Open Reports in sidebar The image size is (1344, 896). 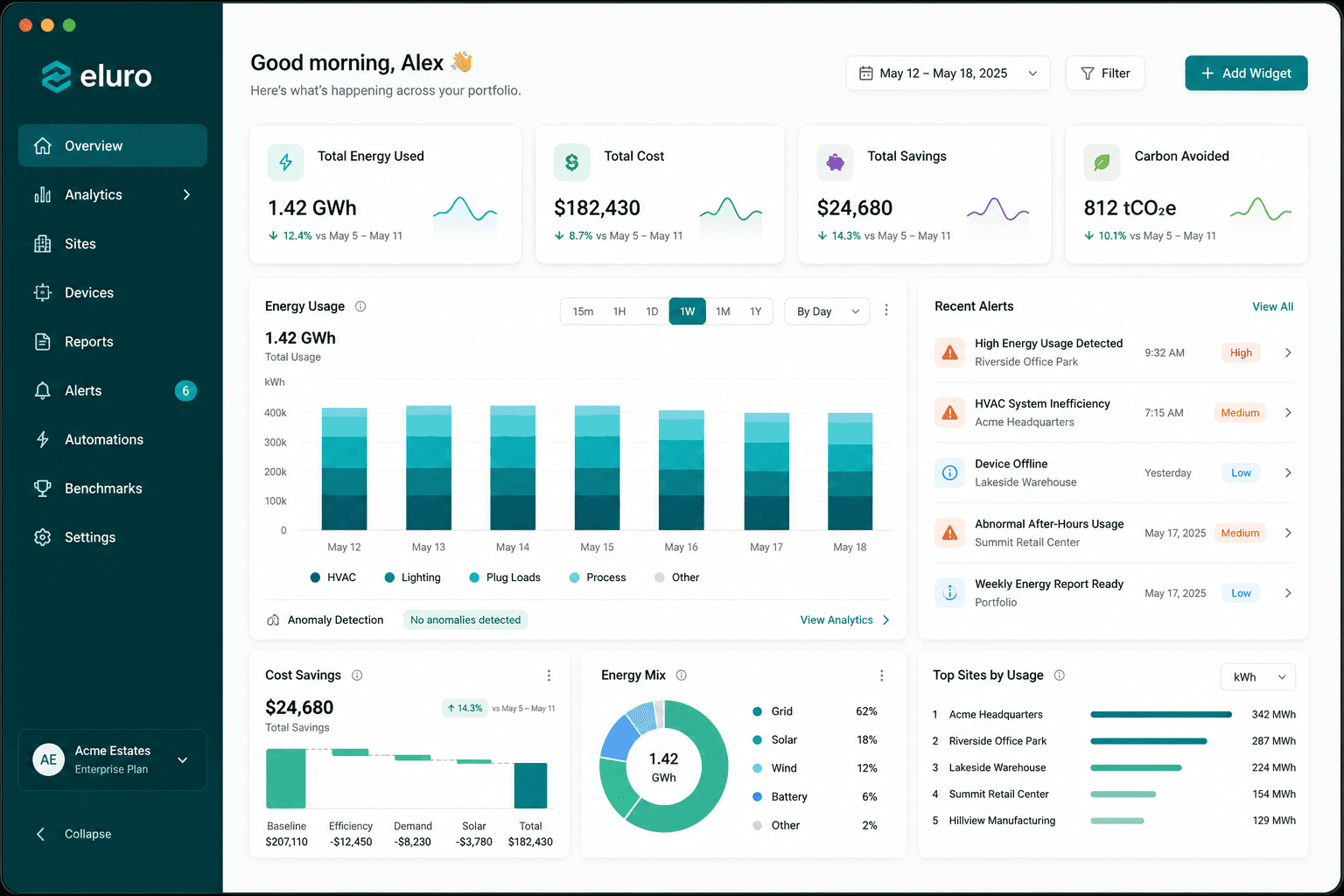click(x=113, y=342)
